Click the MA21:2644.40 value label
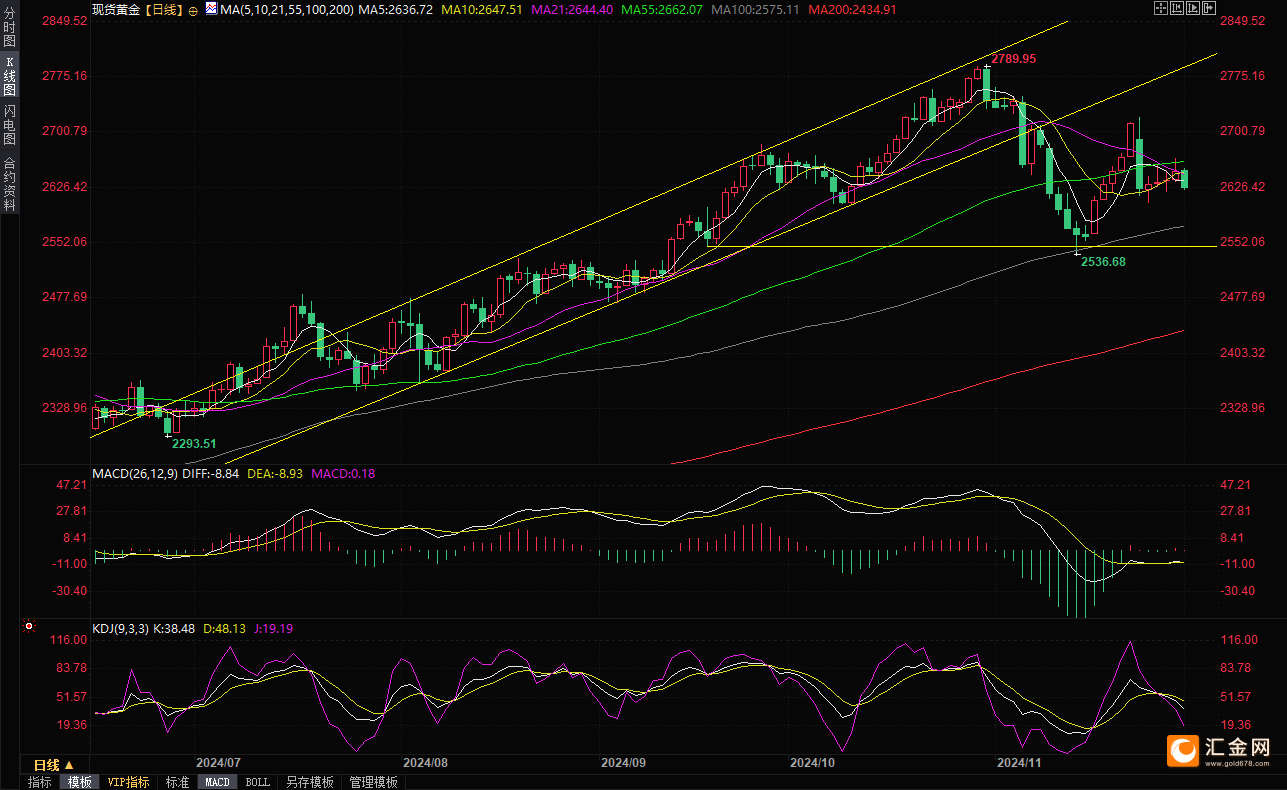Screen dimensions: 1287x790 point(571,9)
